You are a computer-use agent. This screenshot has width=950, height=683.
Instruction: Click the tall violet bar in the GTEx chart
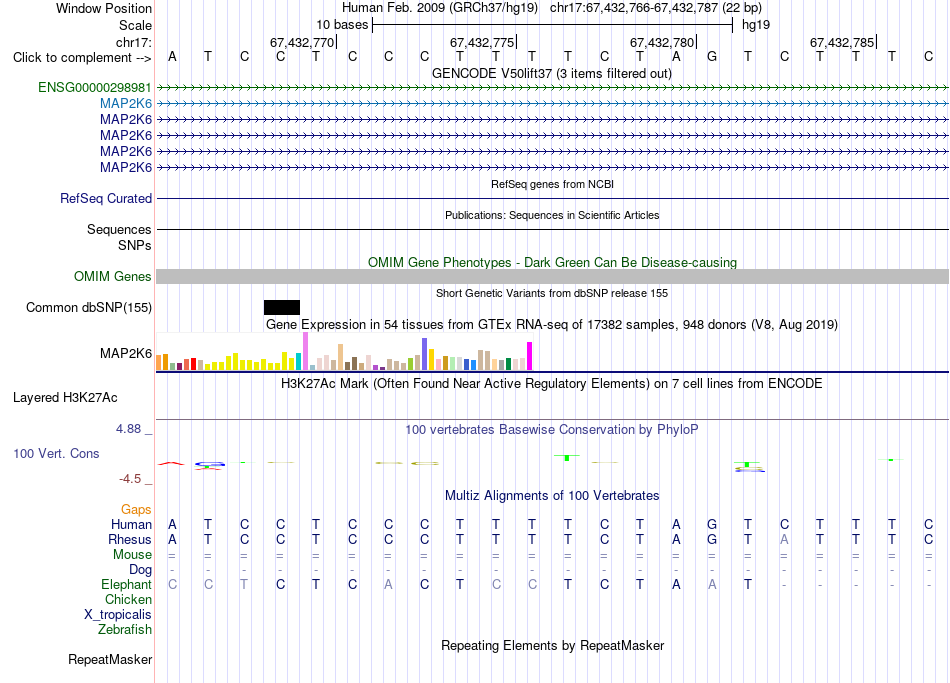click(x=305, y=351)
